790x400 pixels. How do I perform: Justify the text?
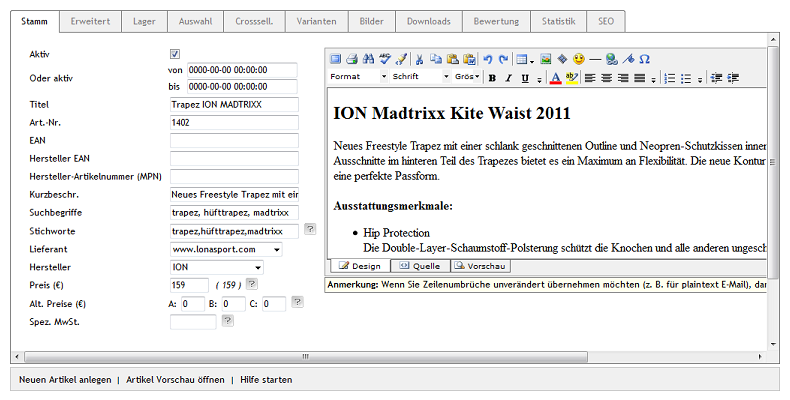639,78
